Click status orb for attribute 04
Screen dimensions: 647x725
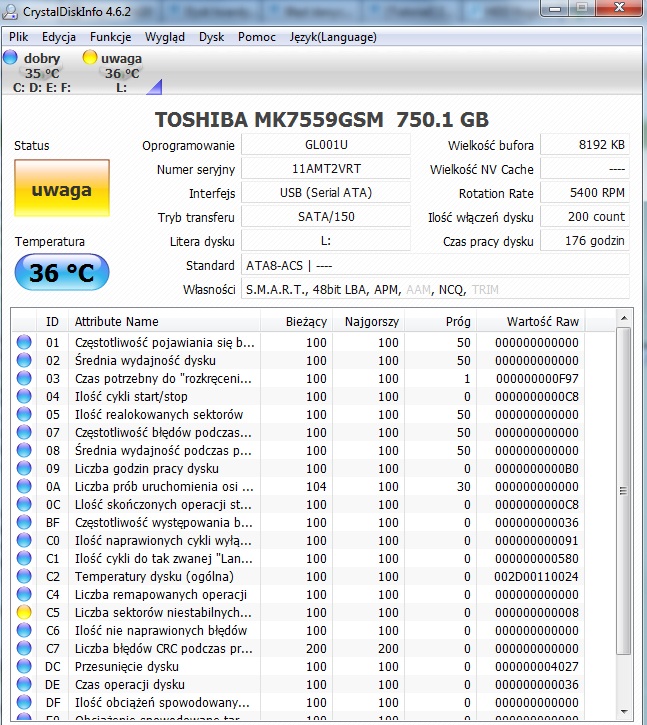point(24,396)
